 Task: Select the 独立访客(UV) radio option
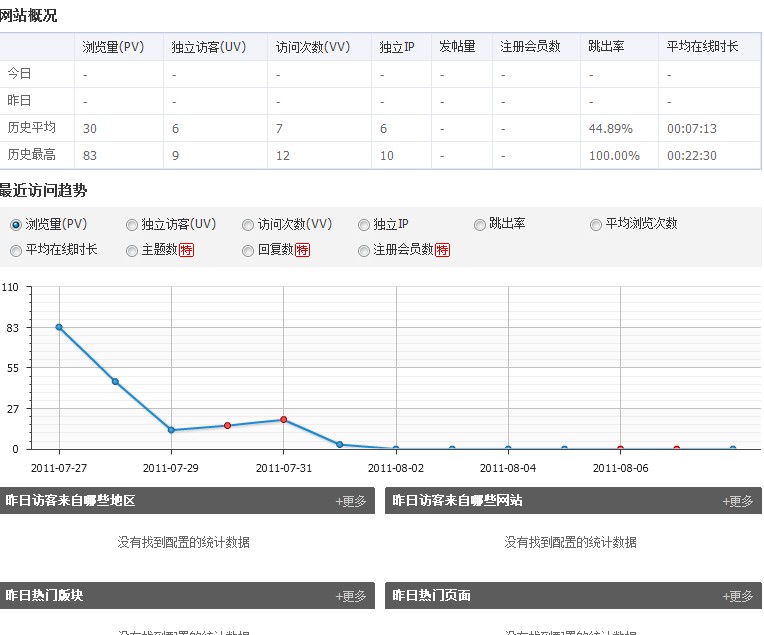[x=132, y=225]
